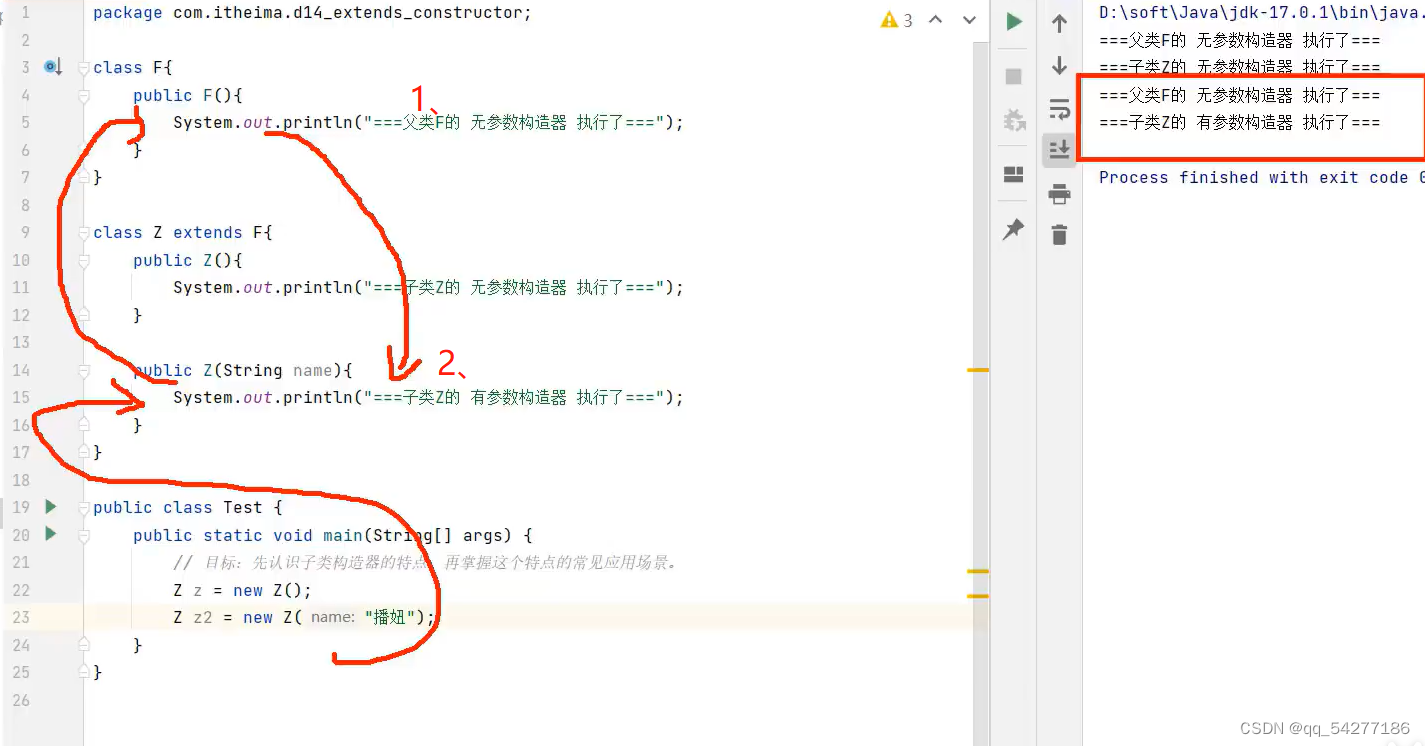Click the closing fold marker on line 7
Image resolution: width=1425 pixels, height=746 pixels.
click(x=84, y=177)
